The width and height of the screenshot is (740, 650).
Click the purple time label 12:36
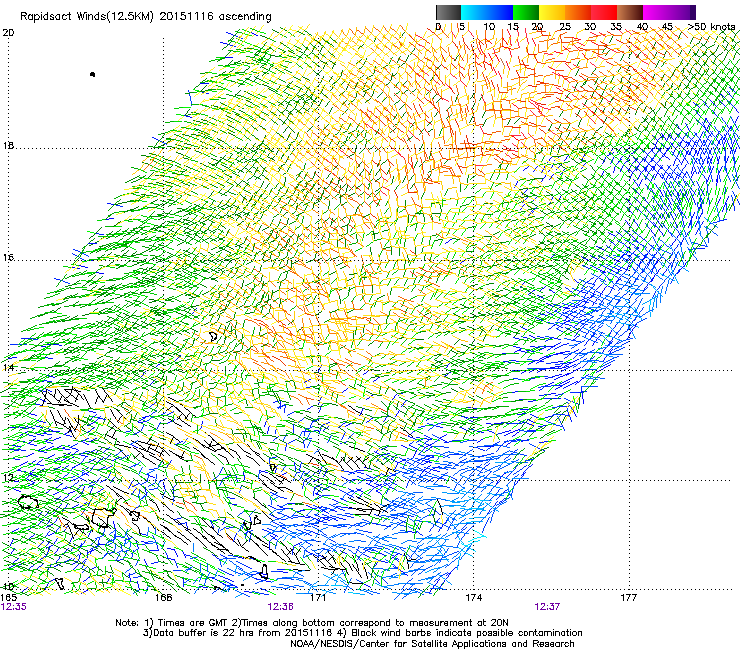click(x=280, y=607)
